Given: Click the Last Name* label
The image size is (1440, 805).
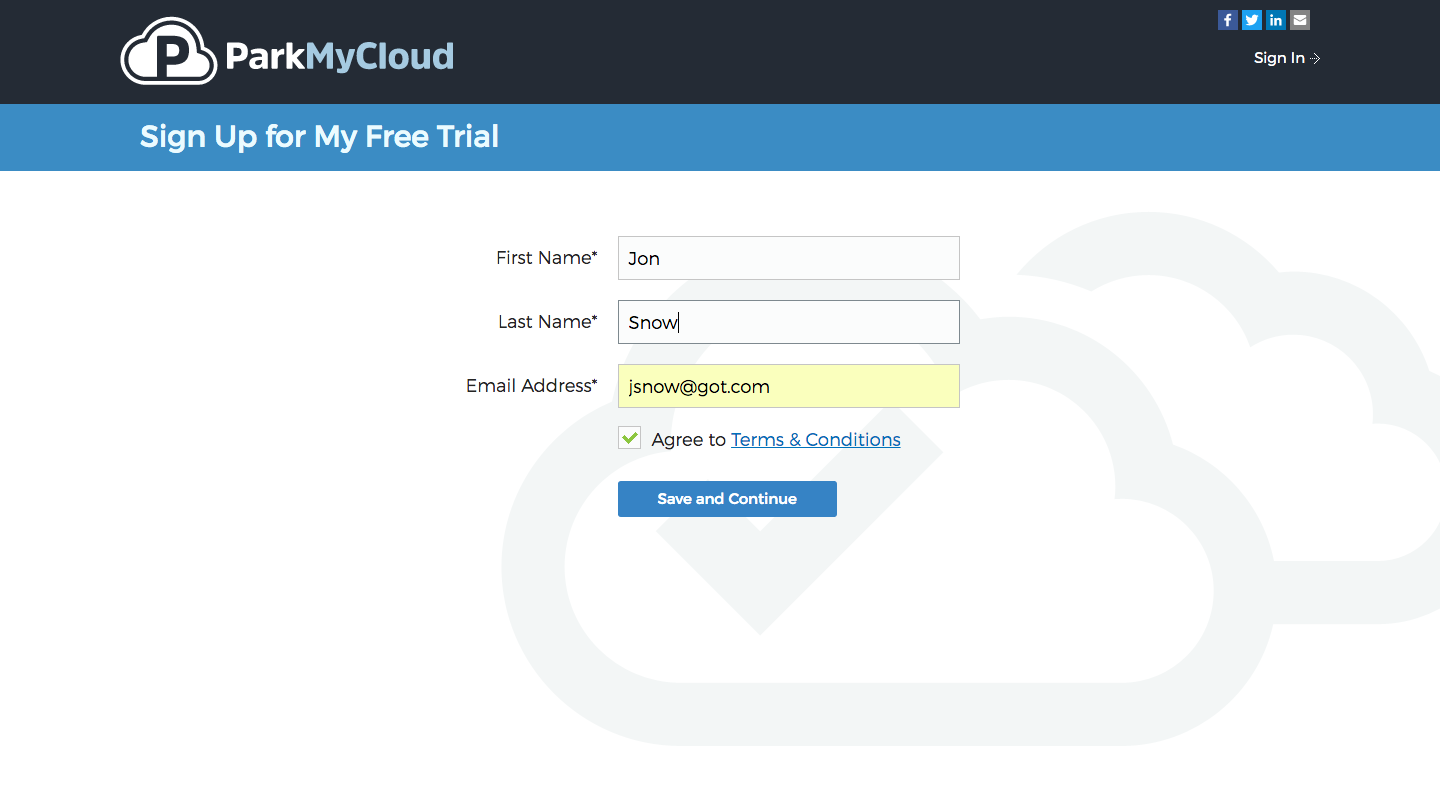Looking at the screenshot, I should (x=547, y=322).
